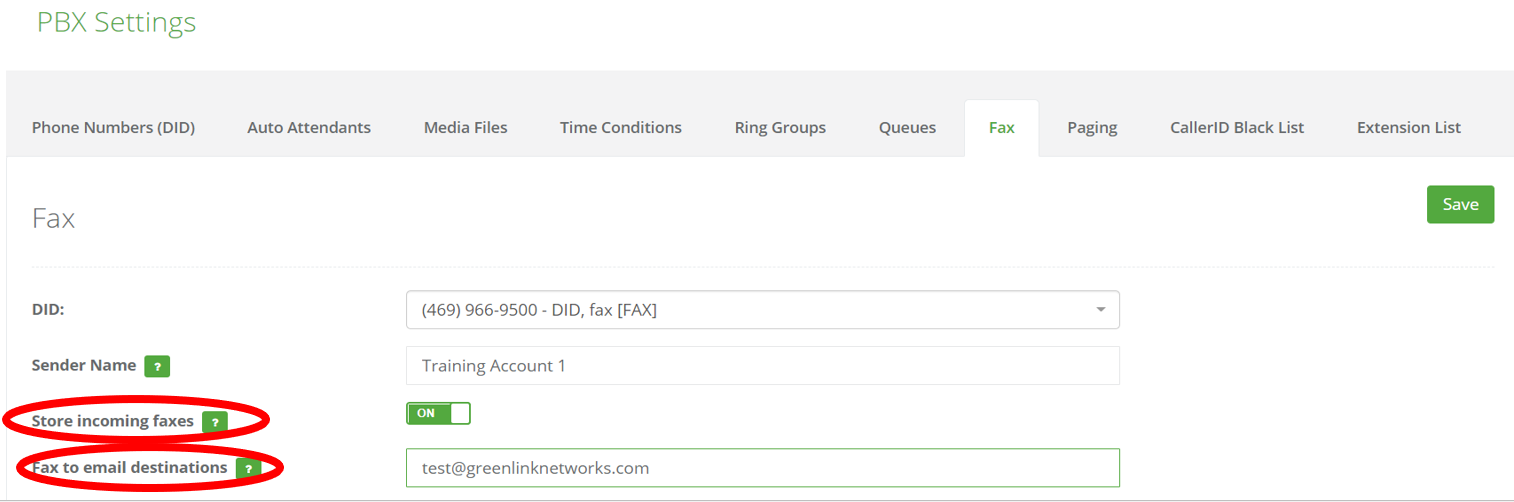
Task: Select the Fax tab
Action: (1002, 128)
